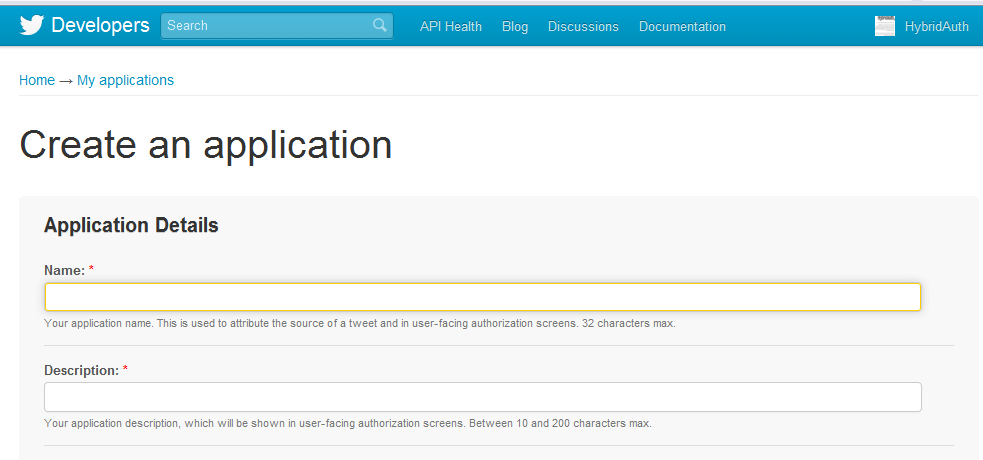Click the HybridAuth username
Image resolution: width=983 pixels, height=460 pixels.
(x=936, y=27)
